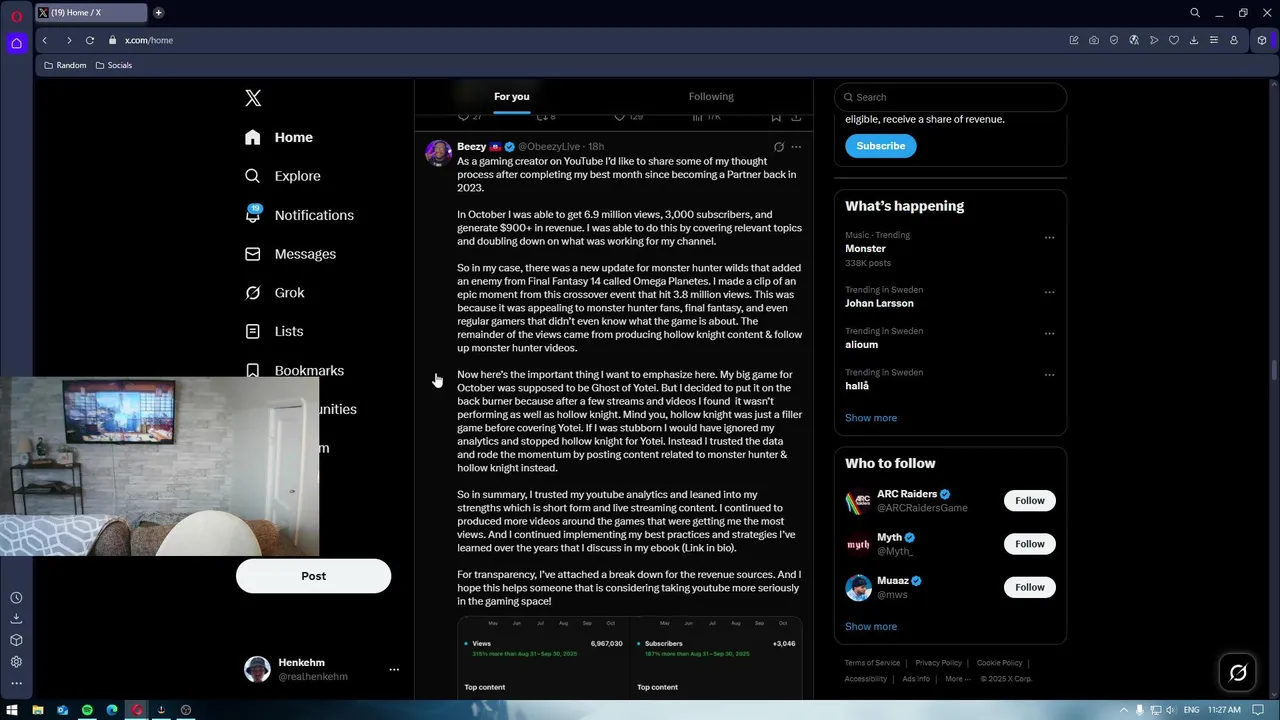Open Opera sidebar history clock icon
1280x720 pixels.
pyautogui.click(x=16, y=598)
